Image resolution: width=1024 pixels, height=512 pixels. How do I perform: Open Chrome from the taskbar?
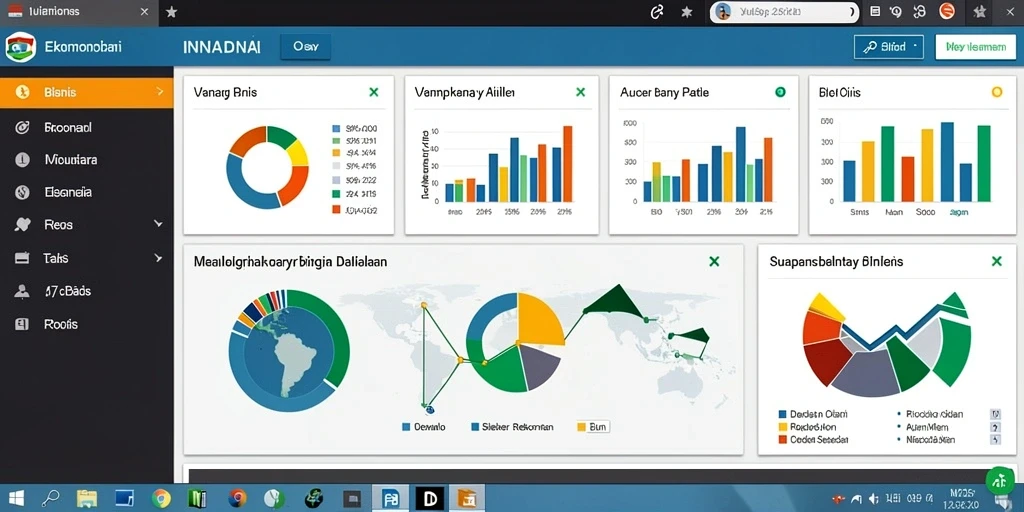click(x=161, y=498)
